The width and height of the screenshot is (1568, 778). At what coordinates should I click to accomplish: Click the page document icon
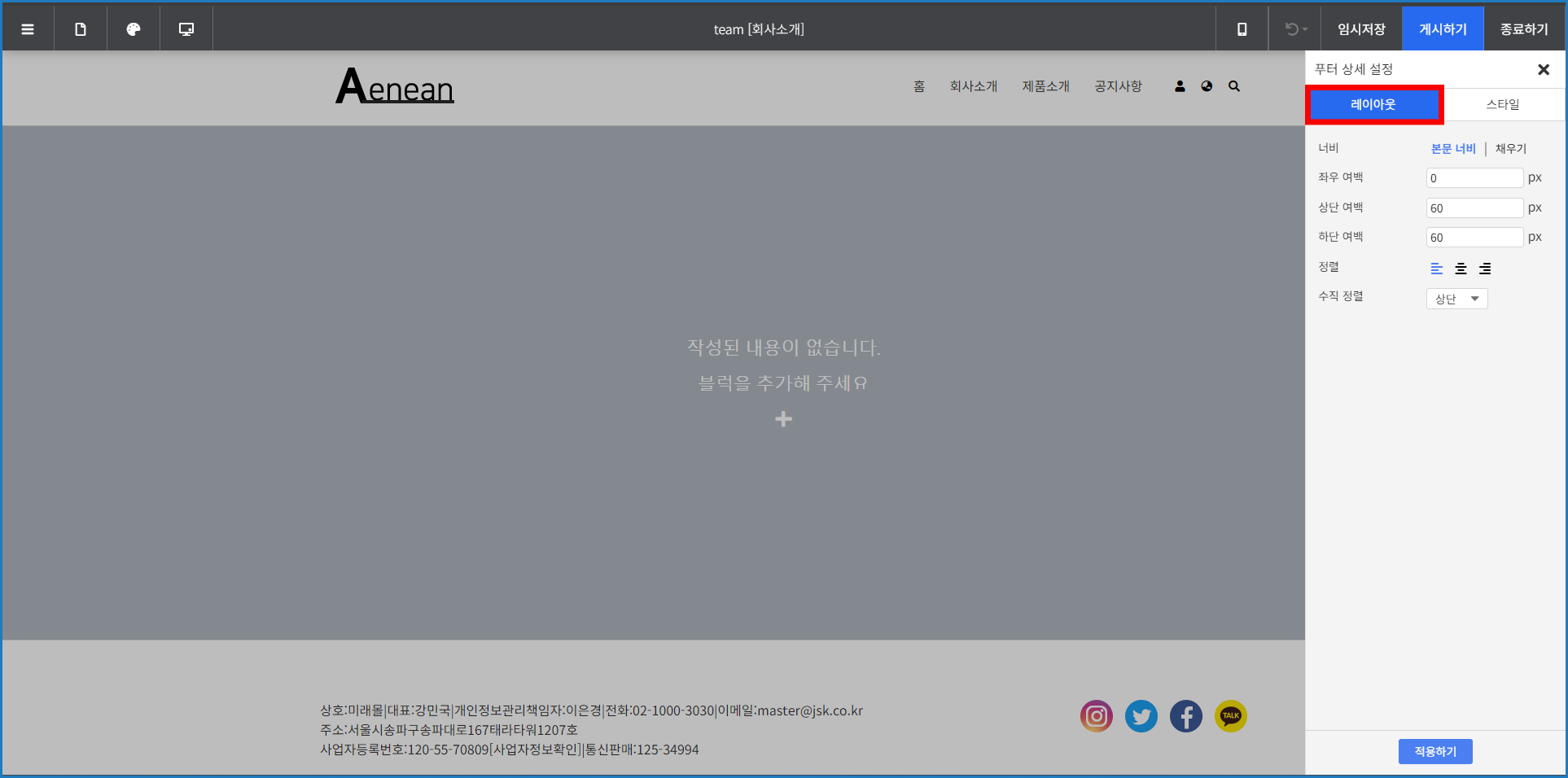(81, 29)
